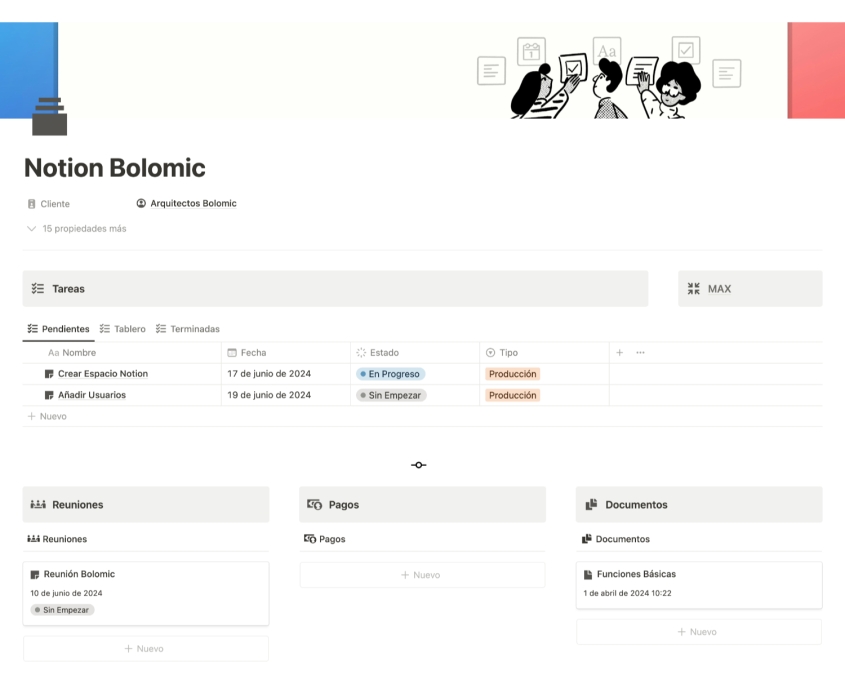
Task: Click Nuevo under the Pagos section
Action: tap(421, 574)
